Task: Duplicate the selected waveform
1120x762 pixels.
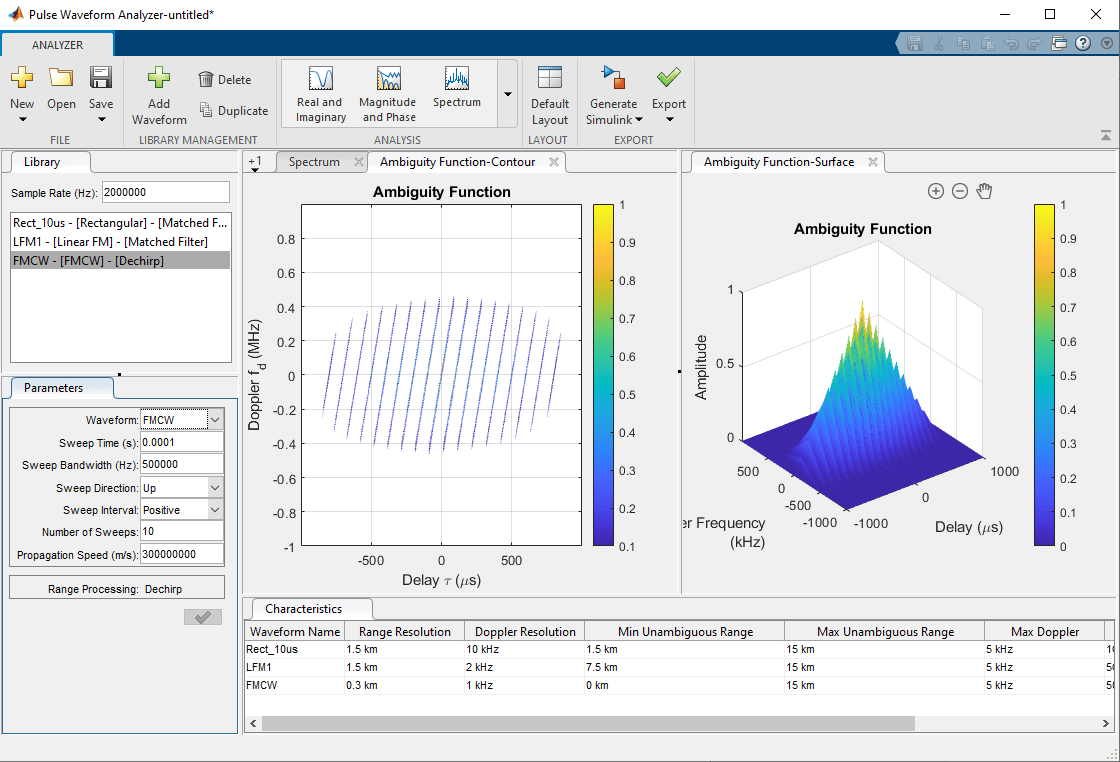Action: [233, 111]
